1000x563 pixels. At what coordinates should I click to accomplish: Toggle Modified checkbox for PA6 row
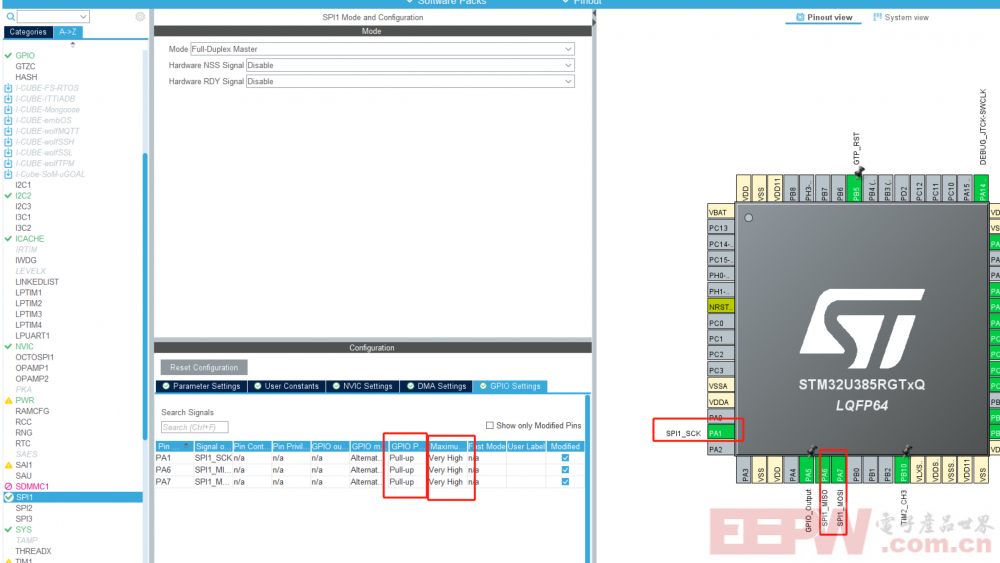565,470
